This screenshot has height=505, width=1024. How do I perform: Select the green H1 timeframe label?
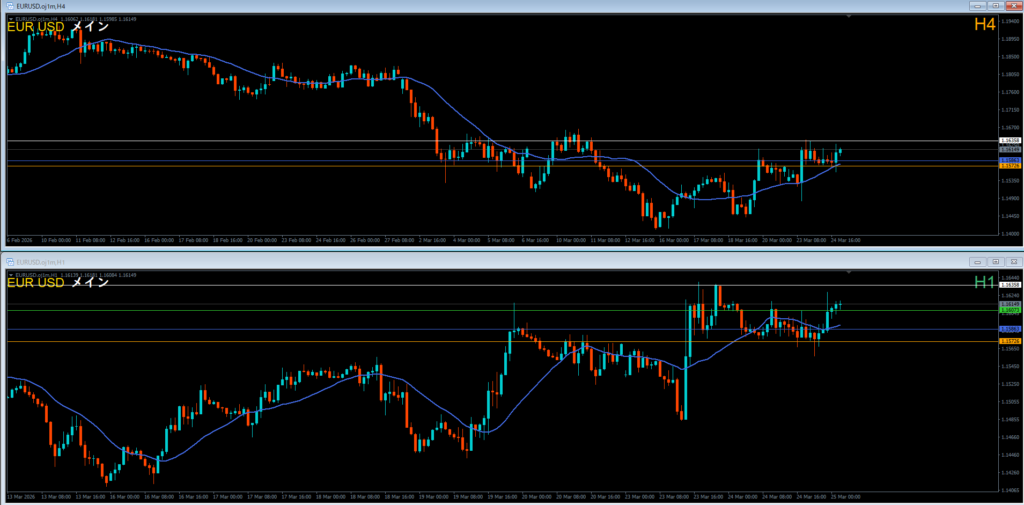tap(984, 283)
